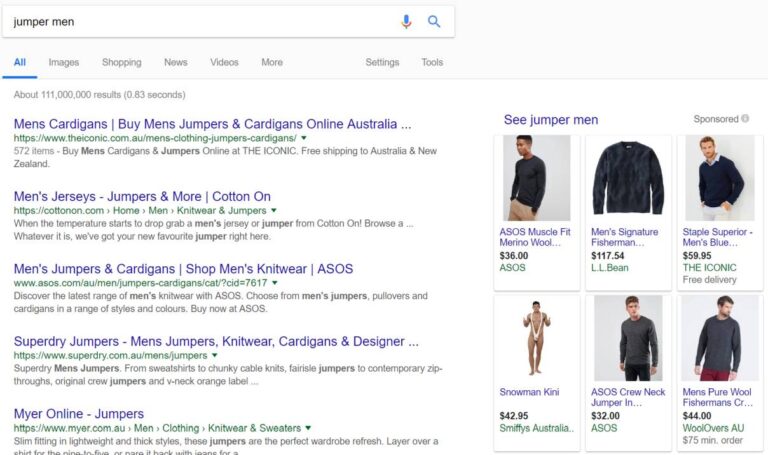Open ASOS Muscle Fit Merino Wool title
The image size is (768, 455).
tap(535, 237)
